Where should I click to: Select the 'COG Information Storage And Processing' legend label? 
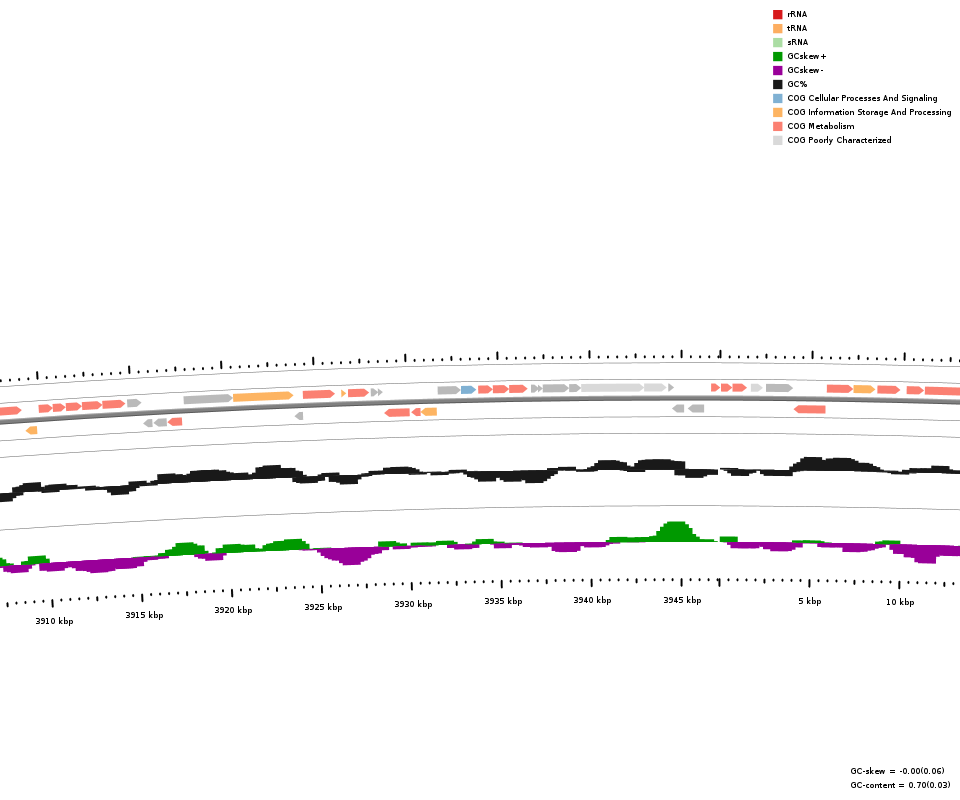pos(869,112)
